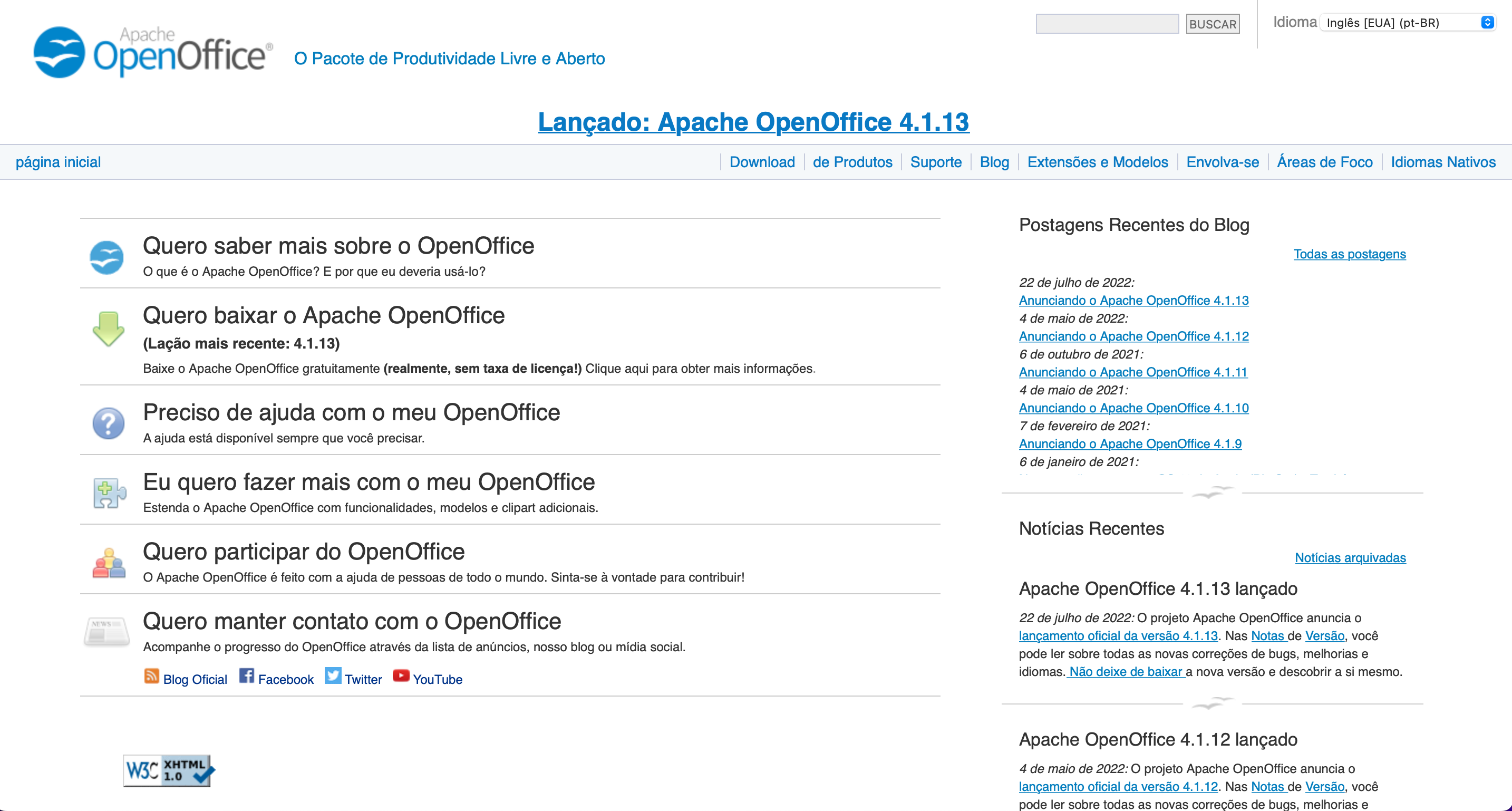Click the Twitter bird icon
This screenshot has height=811, width=1512.
(x=333, y=676)
